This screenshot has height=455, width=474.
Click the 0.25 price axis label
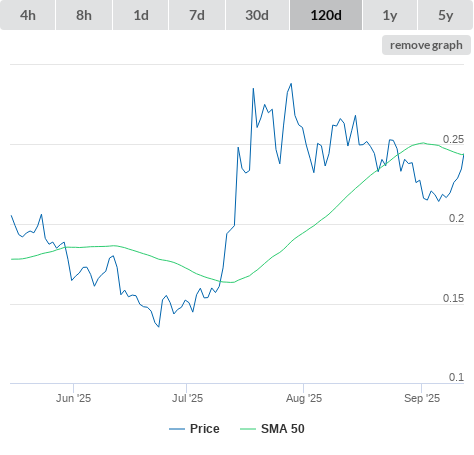(x=453, y=139)
